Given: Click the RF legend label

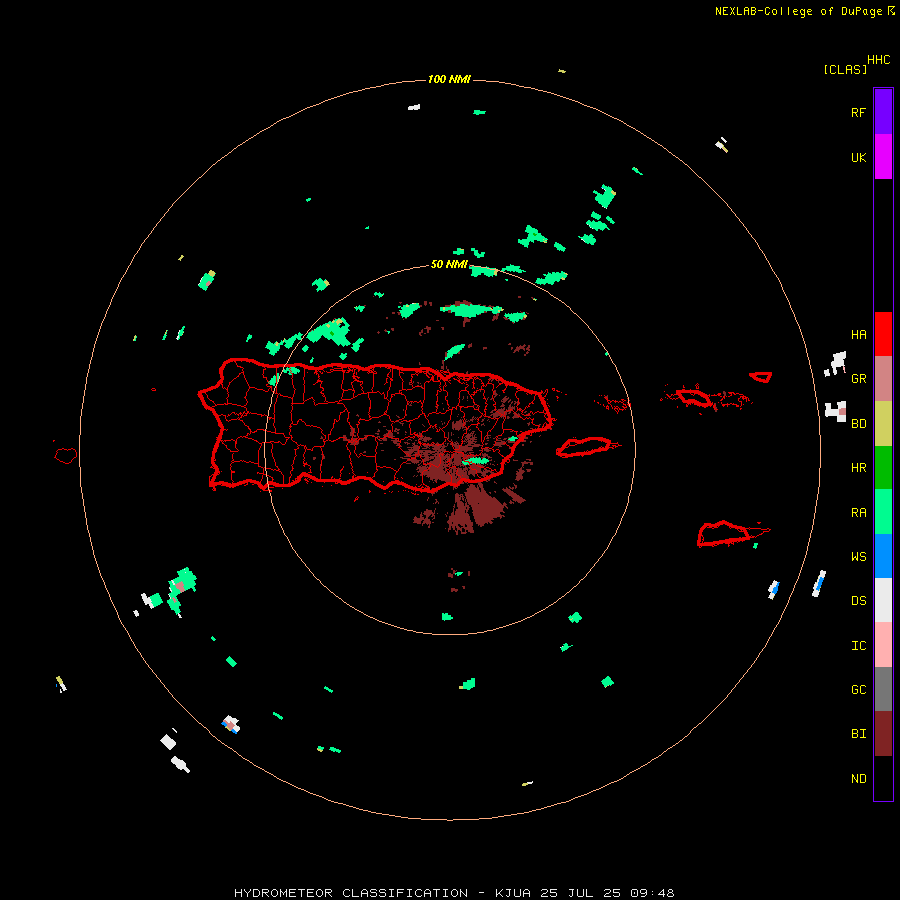Looking at the screenshot, I should click(x=858, y=112).
